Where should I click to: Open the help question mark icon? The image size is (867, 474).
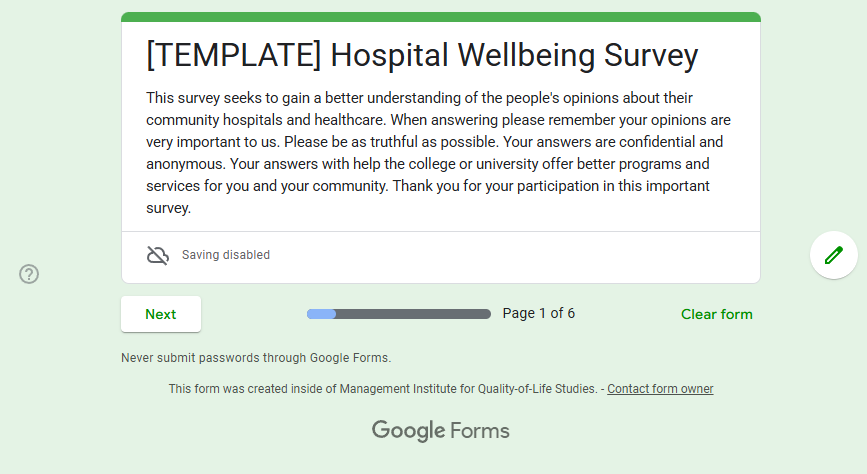click(x=29, y=274)
